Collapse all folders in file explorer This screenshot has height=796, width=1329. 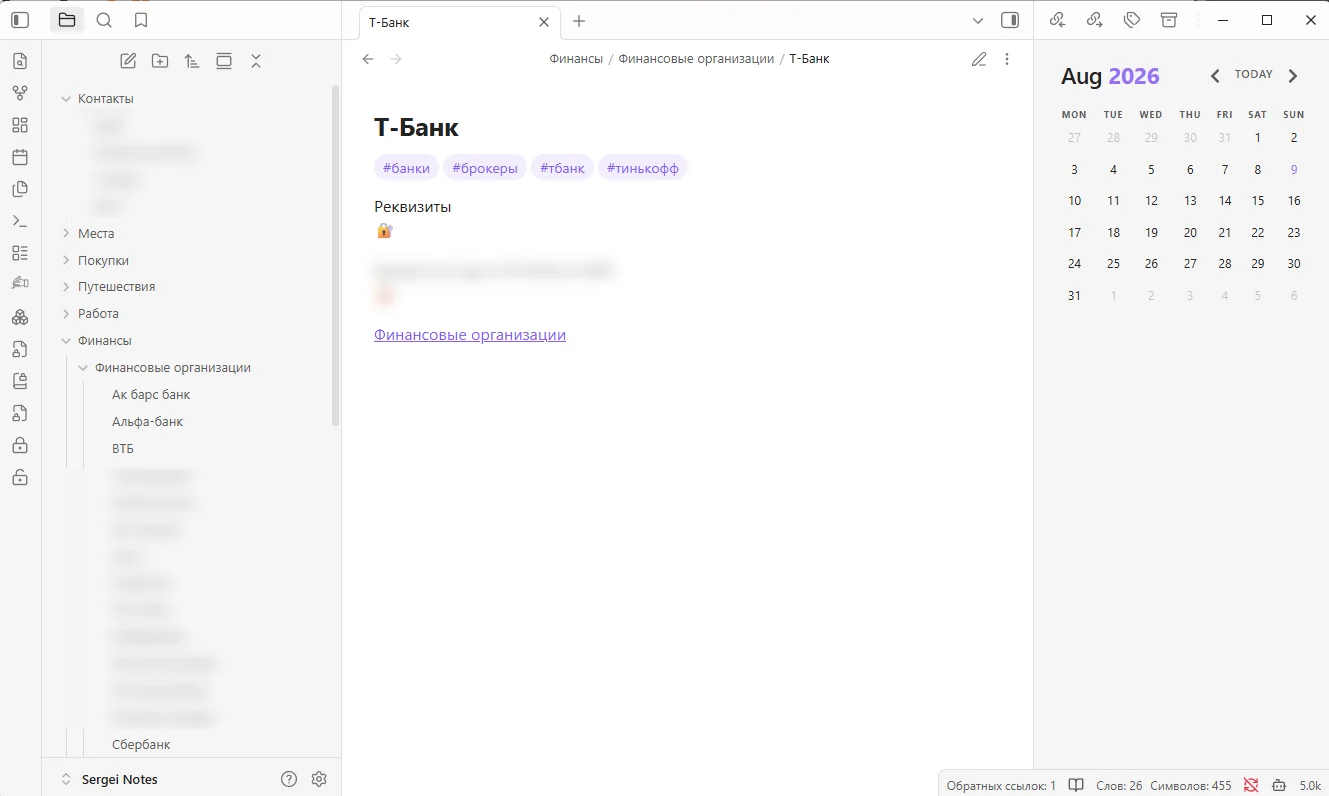point(256,61)
